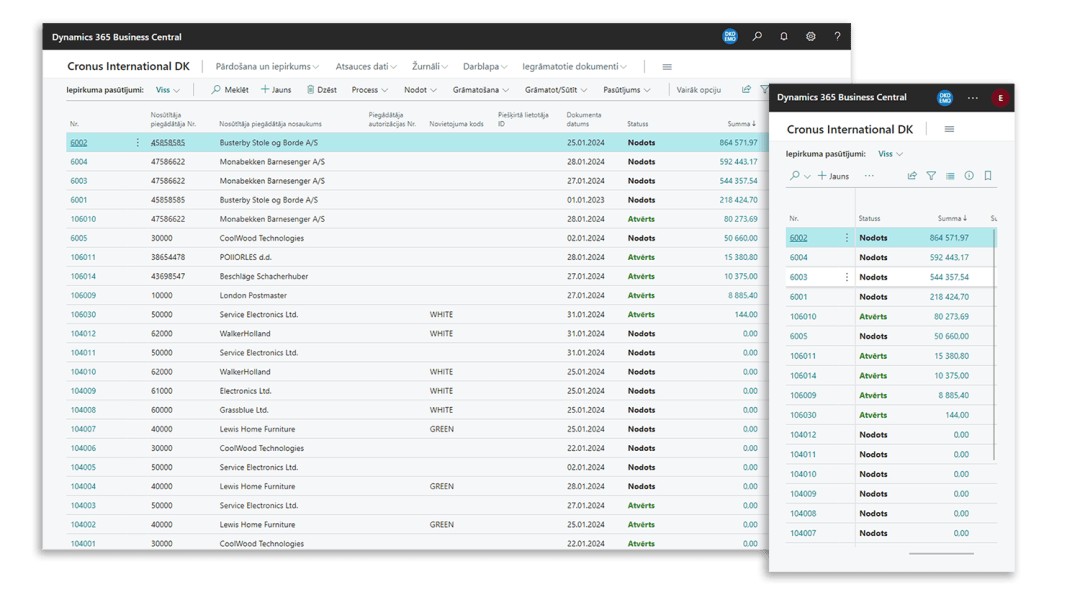Open notifications bell in the header
1080x595 pixels.
tap(784, 37)
